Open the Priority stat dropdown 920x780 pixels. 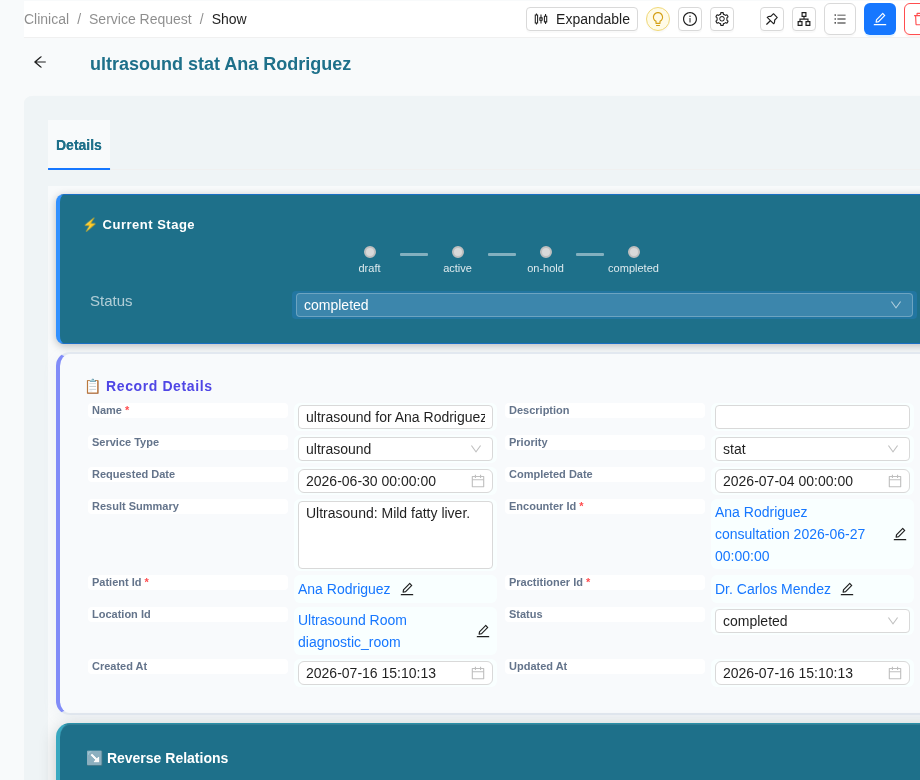coord(812,449)
